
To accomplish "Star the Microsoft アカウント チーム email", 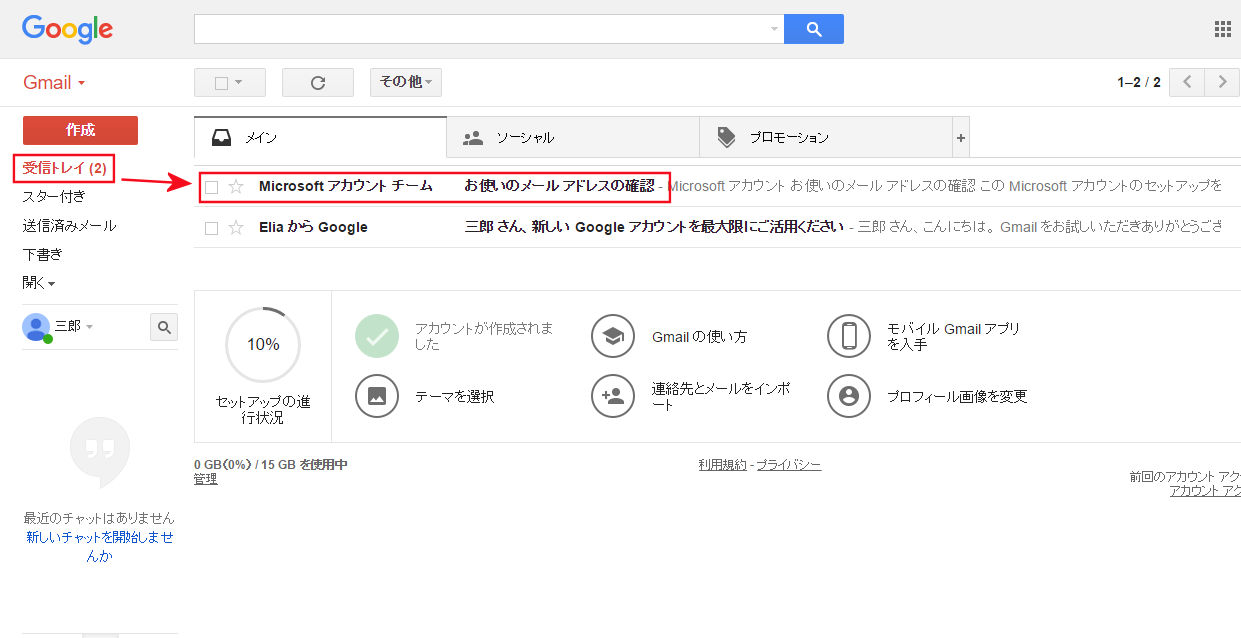I will (236, 186).
